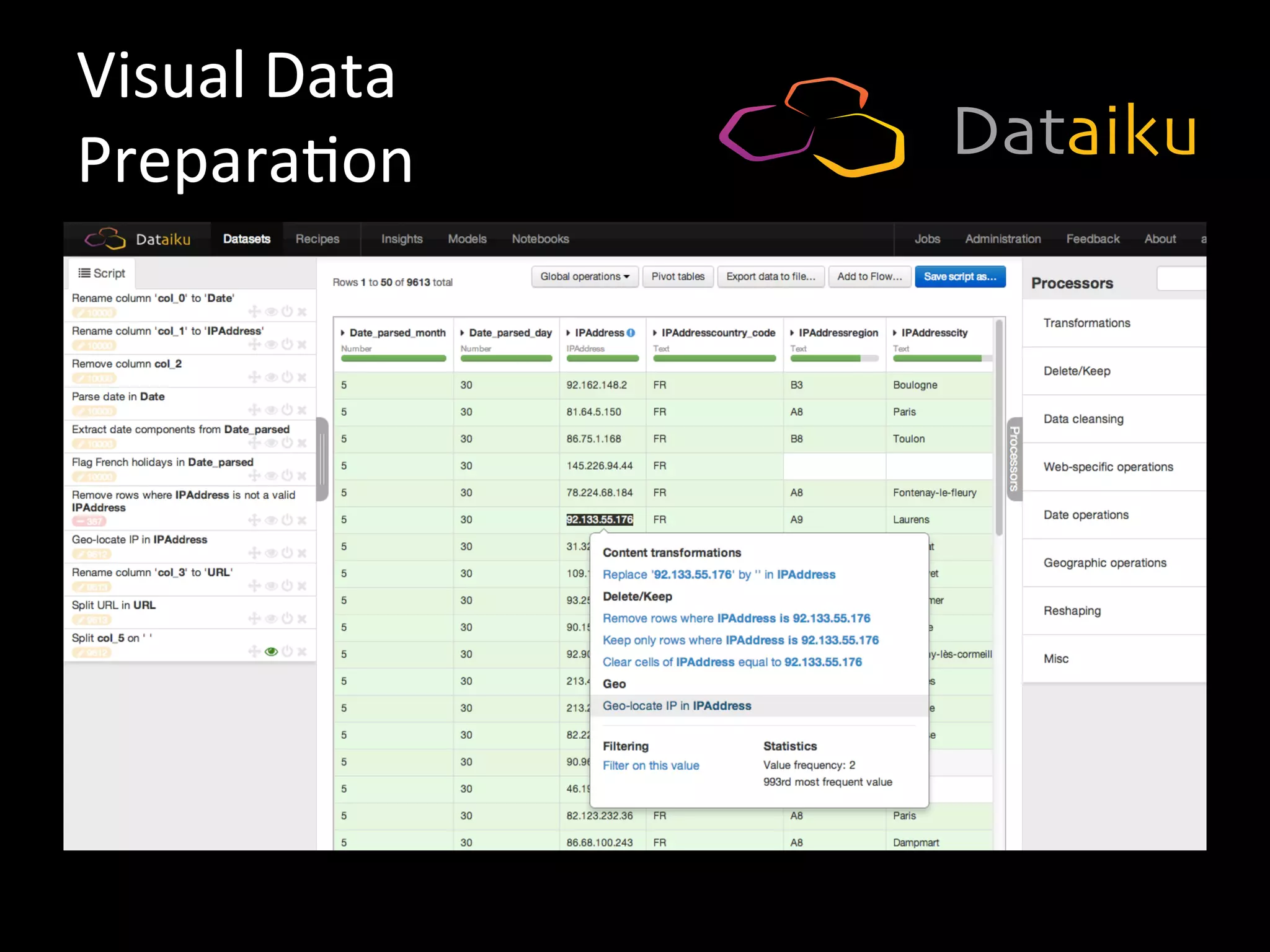Delete the 'Split col_5 on' step
This screenshot has height=952, width=1270.
tap(302, 652)
